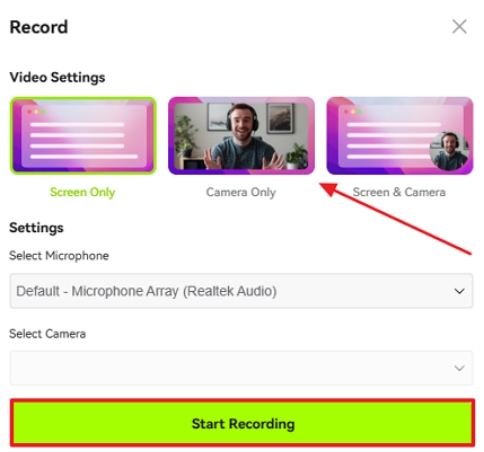
Task: Click the green Screen Only label
Action: click(x=82, y=192)
